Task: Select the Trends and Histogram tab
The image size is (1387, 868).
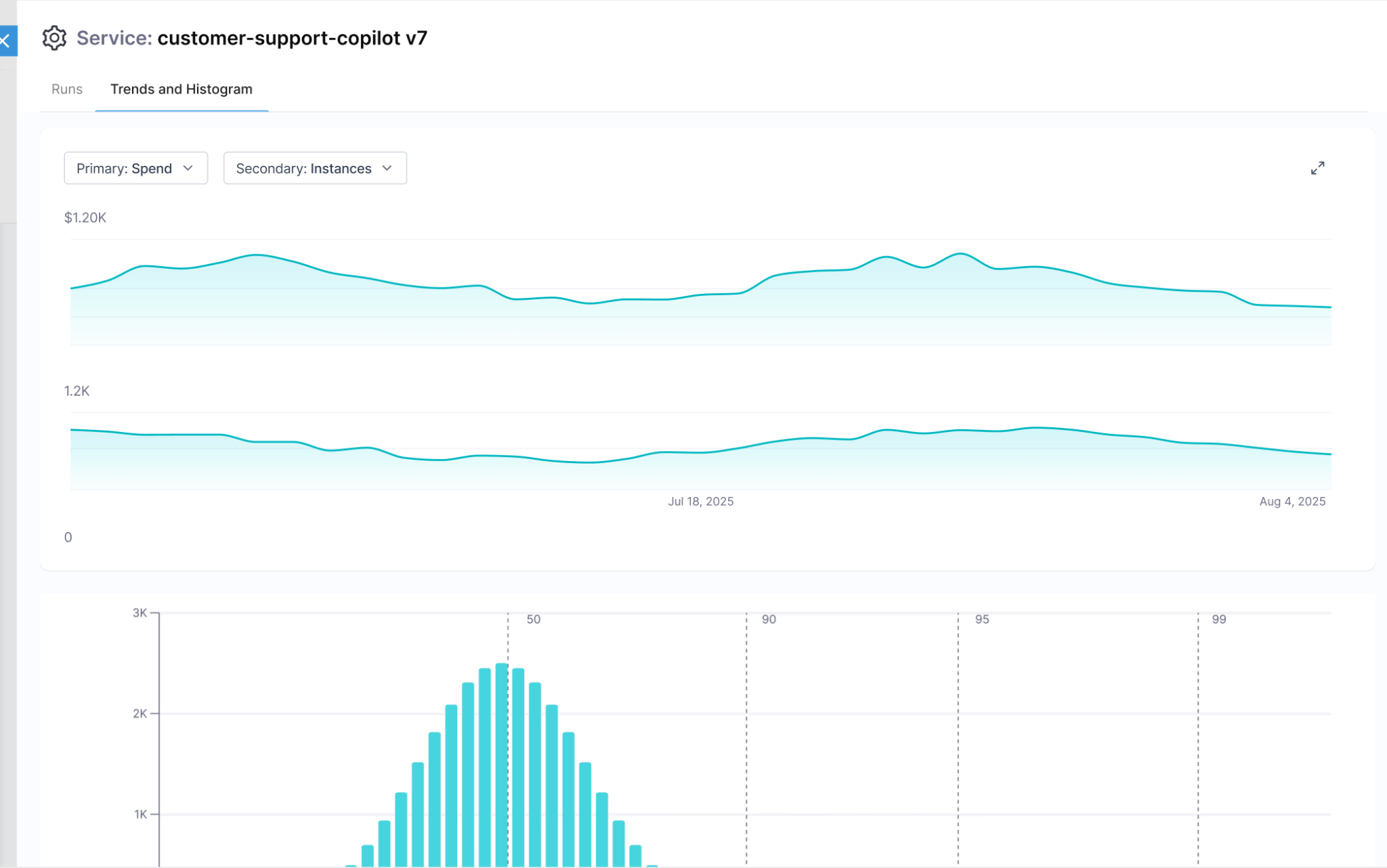Action: [182, 89]
